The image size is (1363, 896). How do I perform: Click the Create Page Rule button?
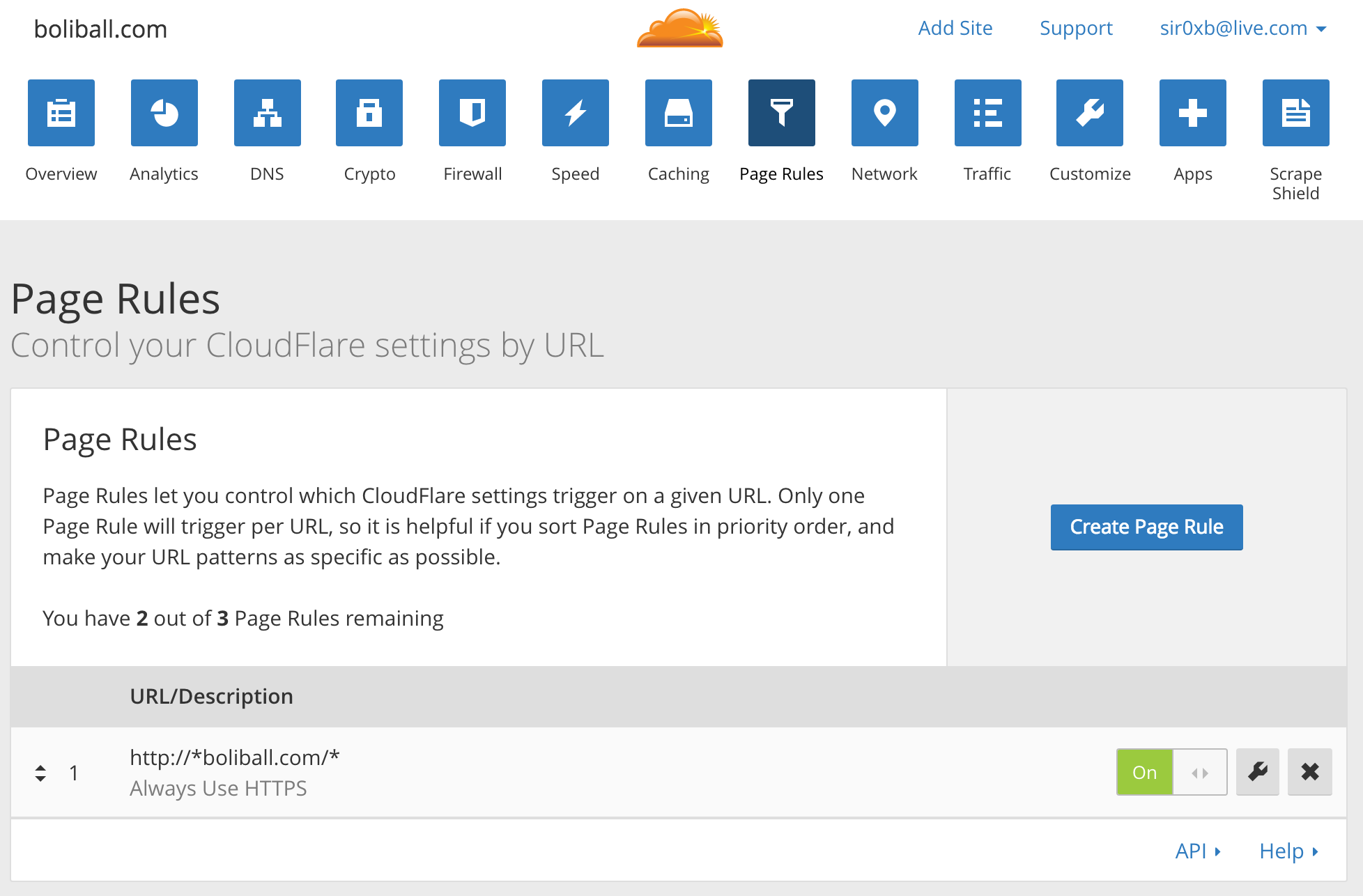click(1146, 527)
